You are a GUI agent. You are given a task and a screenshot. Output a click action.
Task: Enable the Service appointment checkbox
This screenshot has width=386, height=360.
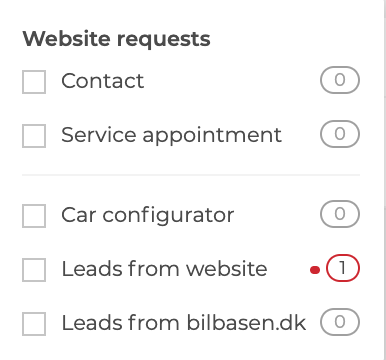(x=34, y=136)
